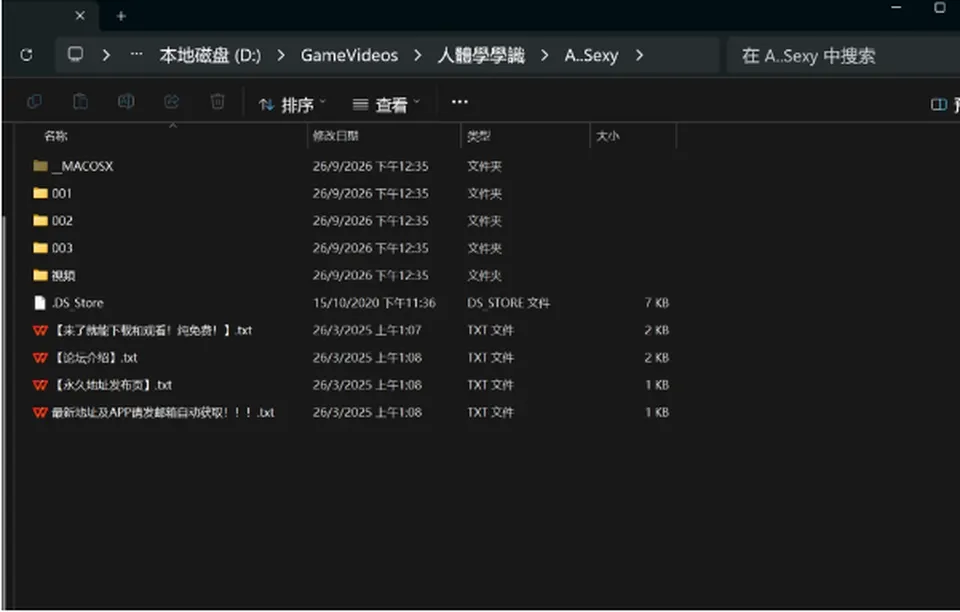Go to 本地磁盘 (D:) in the breadcrumb
Viewport: 960px width, 612px height.
coord(210,55)
